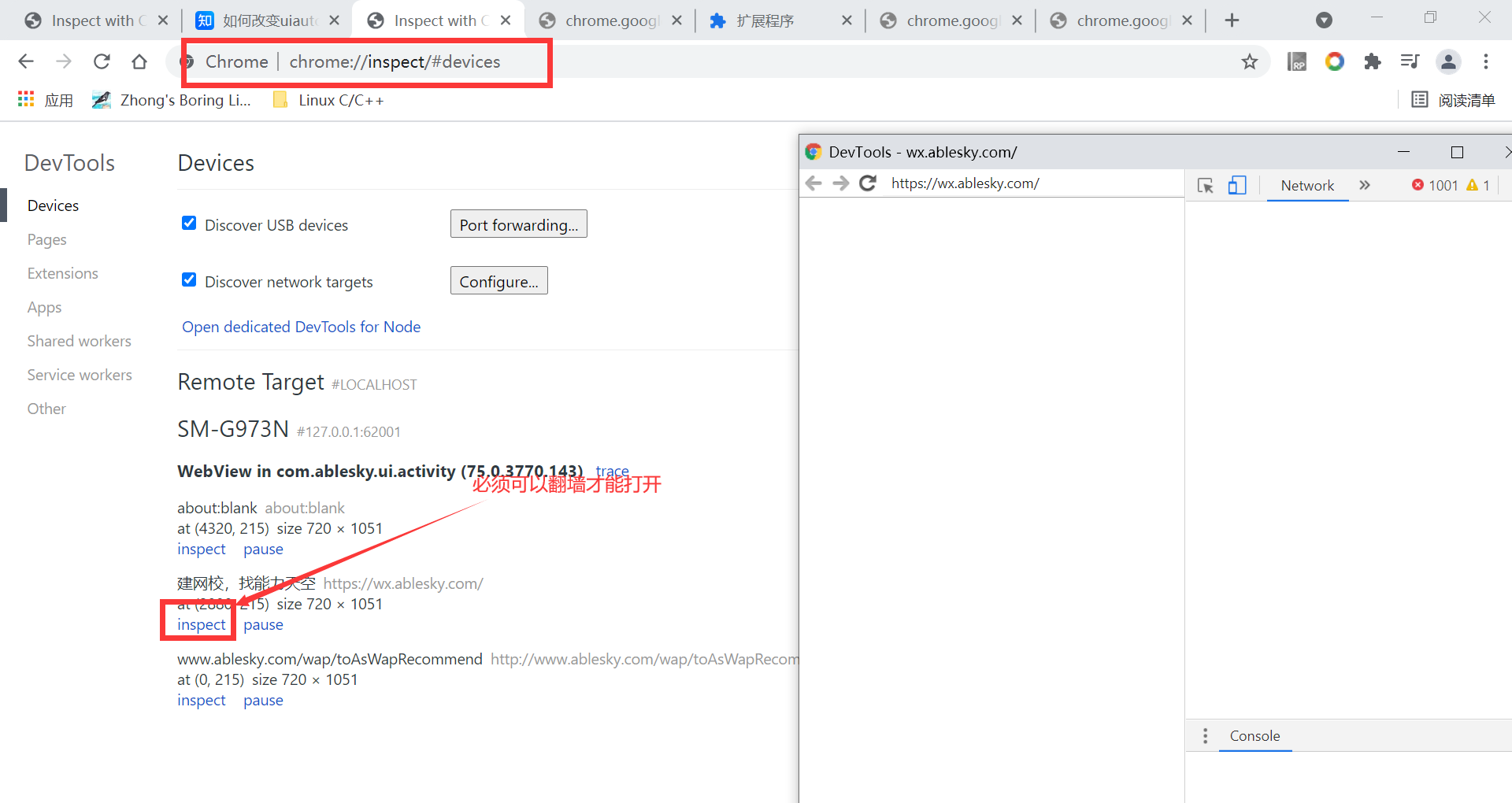1512x803 pixels.
Task: Open the Linux C/C++ bookmarks folder
Action: coord(328,100)
